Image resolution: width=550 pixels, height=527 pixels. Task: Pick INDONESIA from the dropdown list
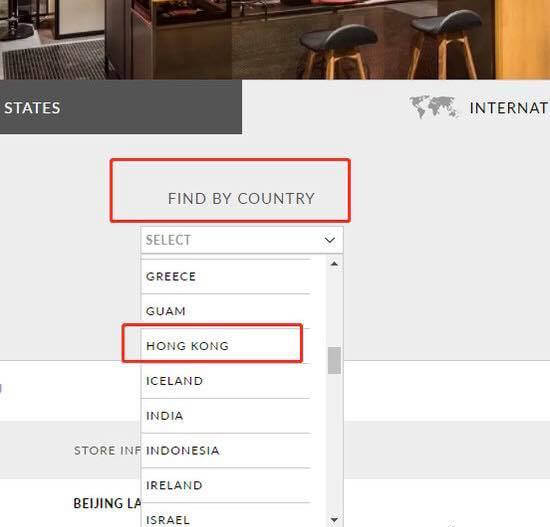(226, 451)
